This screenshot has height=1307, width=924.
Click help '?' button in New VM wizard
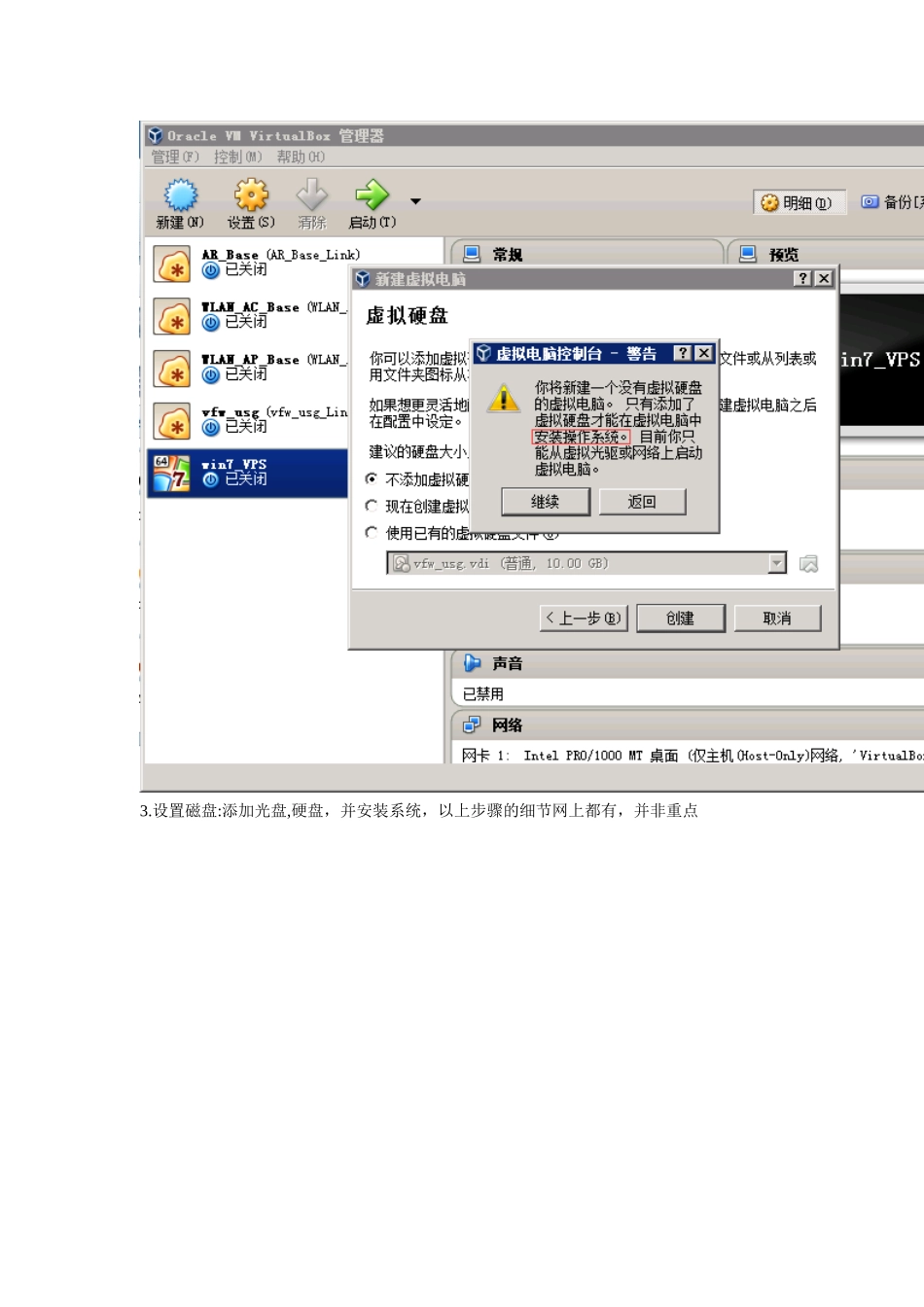802,278
